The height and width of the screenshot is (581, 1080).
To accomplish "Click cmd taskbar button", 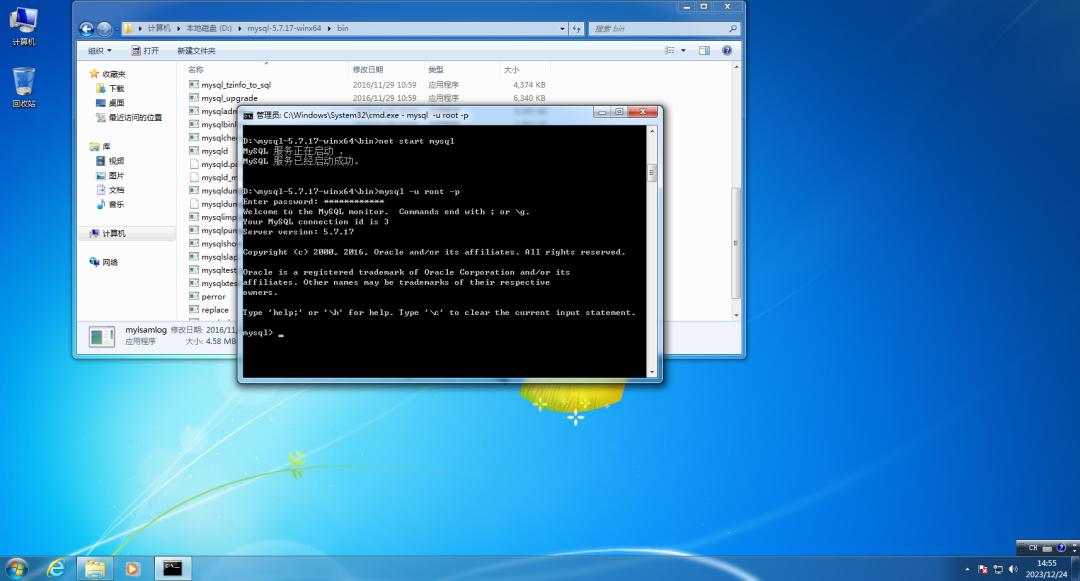I will click(172, 568).
